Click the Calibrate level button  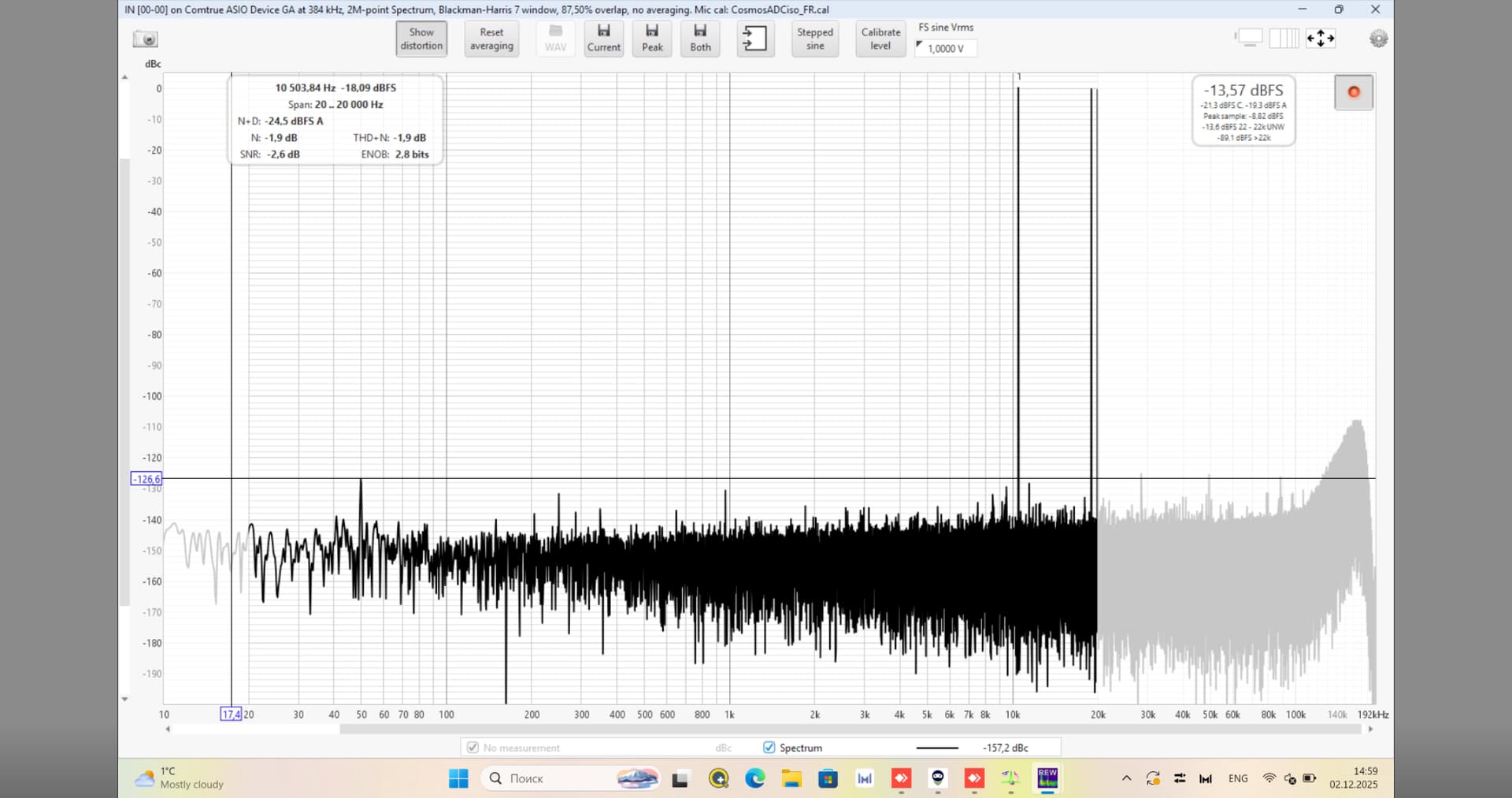coord(880,39)
